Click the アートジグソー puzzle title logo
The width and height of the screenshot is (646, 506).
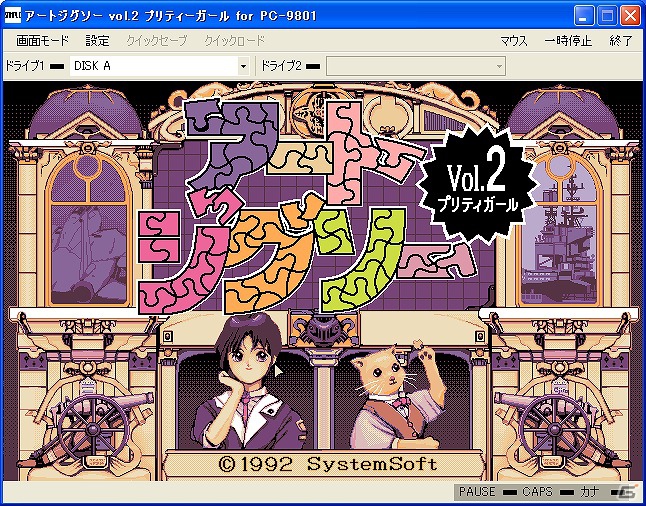tap(305, 206)
